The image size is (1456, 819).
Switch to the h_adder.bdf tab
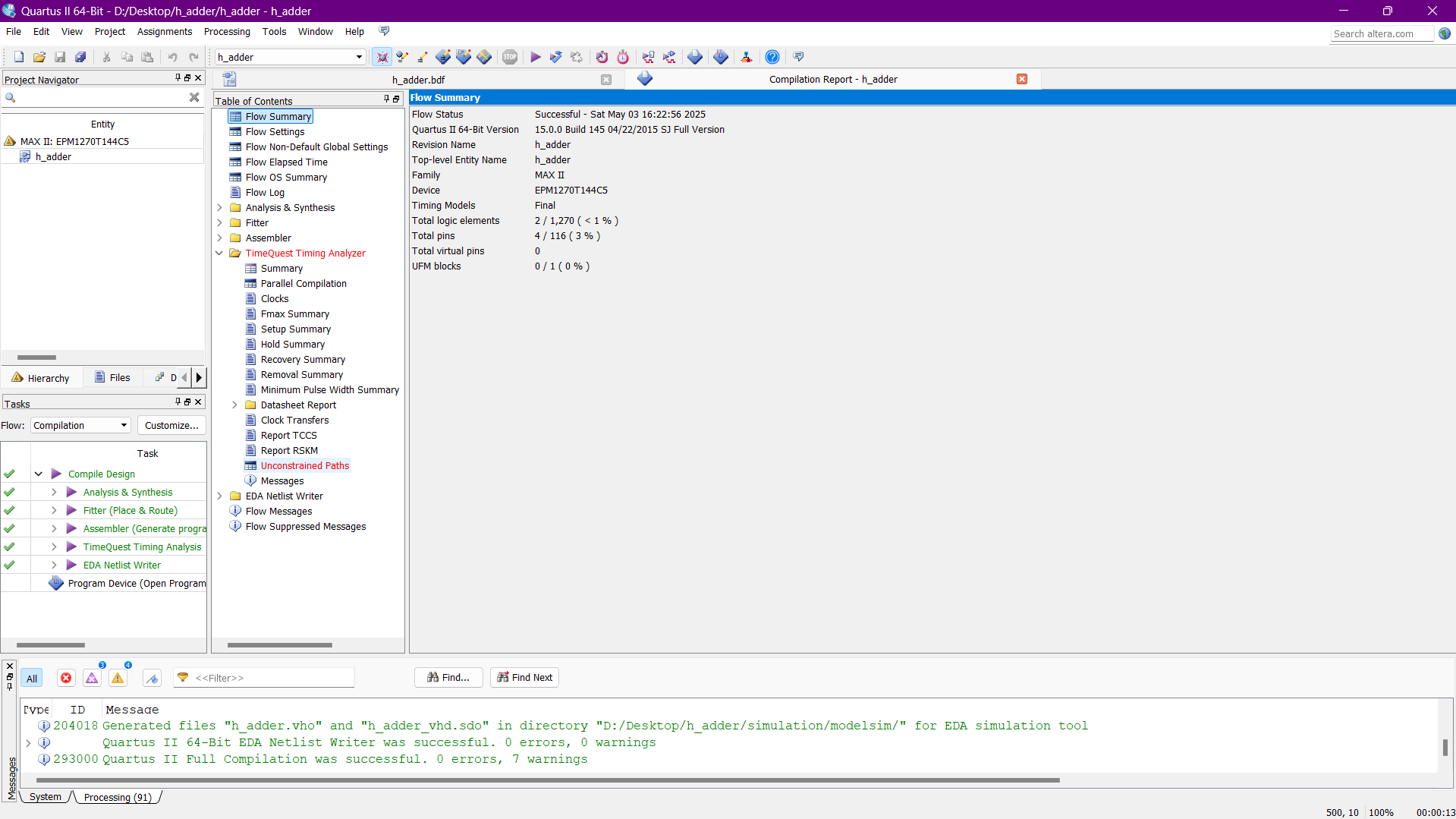[418, 80]
